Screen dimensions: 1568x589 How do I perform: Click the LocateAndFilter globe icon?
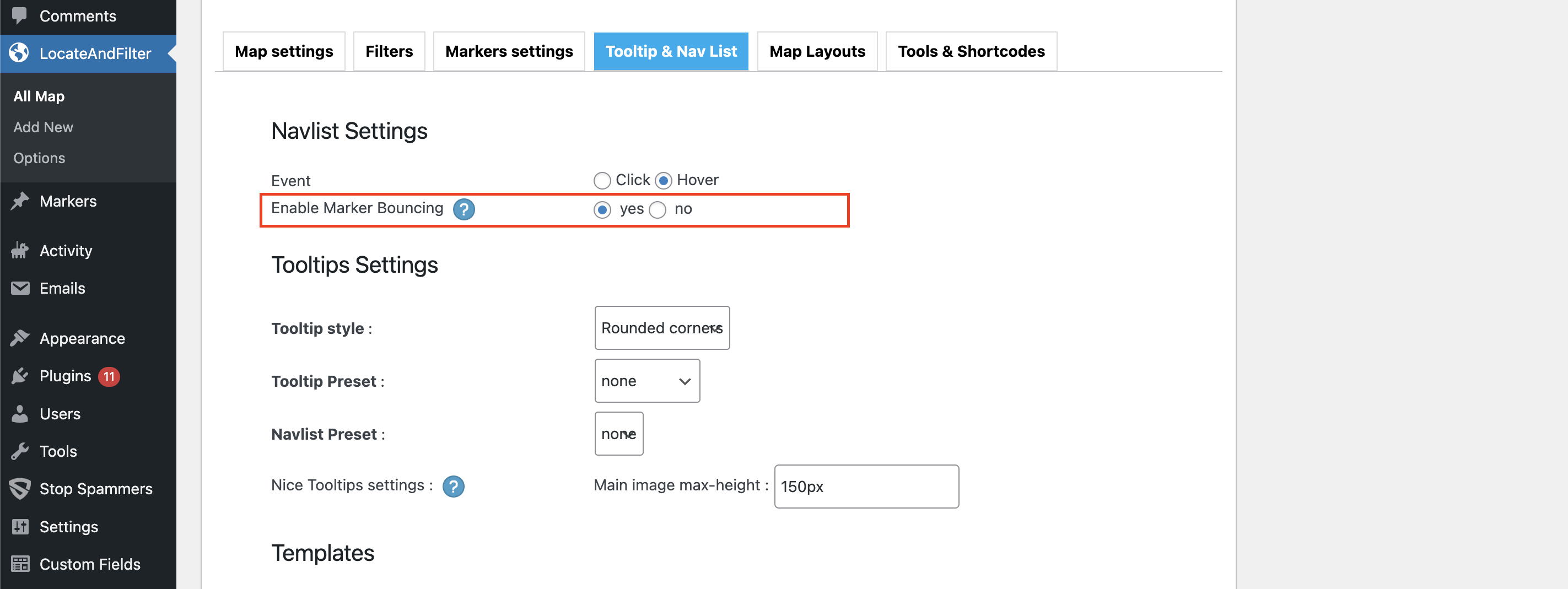[19, 53]
